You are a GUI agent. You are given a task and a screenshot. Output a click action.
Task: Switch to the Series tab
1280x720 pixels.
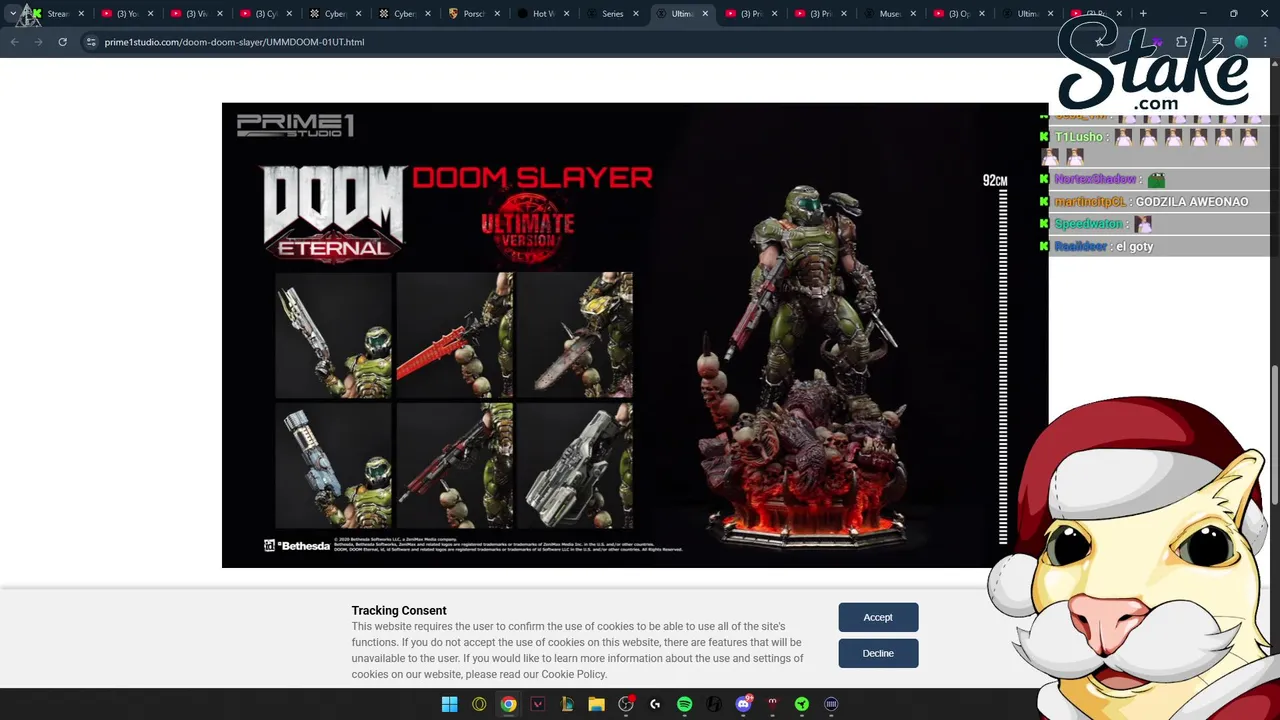pos(612,14)
